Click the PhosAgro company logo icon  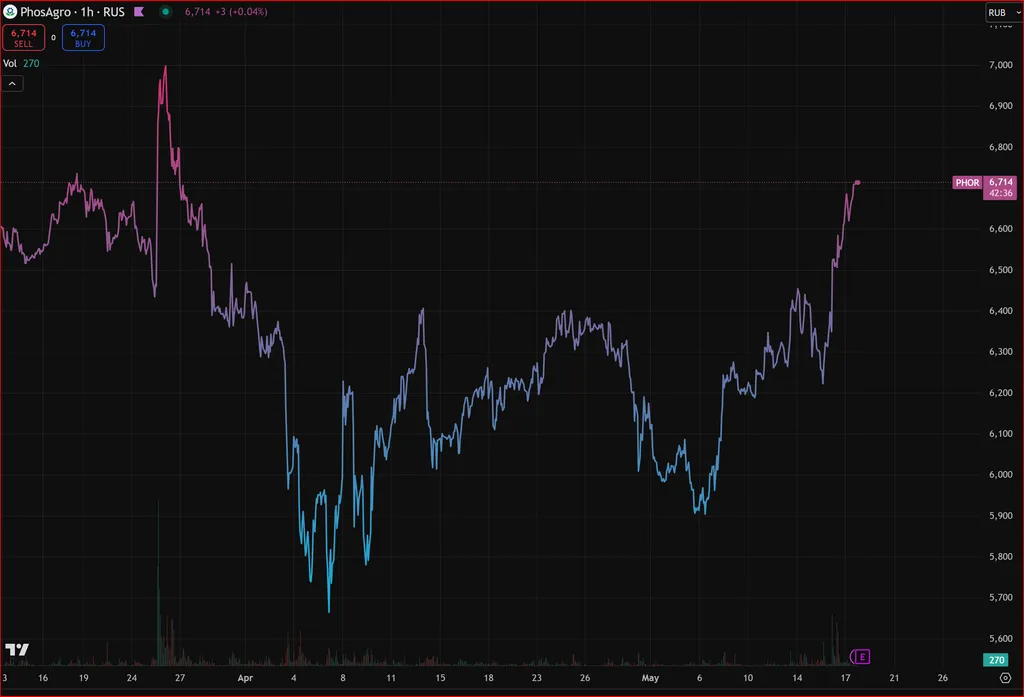(10, 12)
